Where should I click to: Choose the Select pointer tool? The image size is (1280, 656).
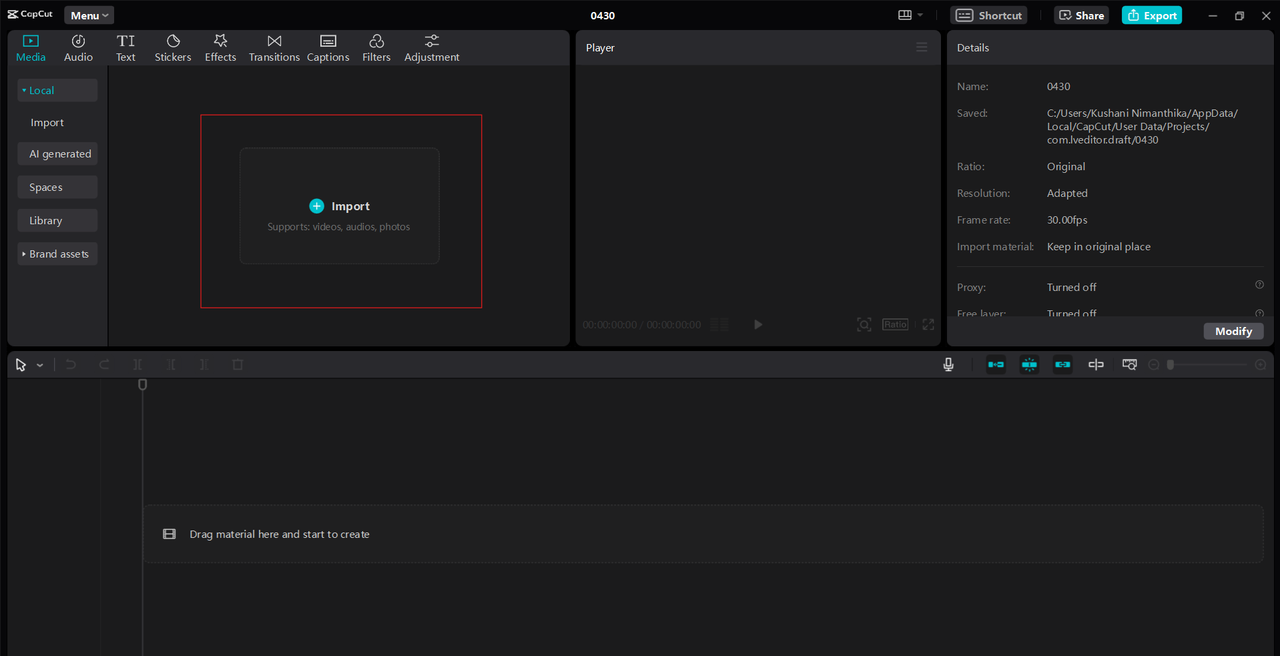tap(21, 365)
